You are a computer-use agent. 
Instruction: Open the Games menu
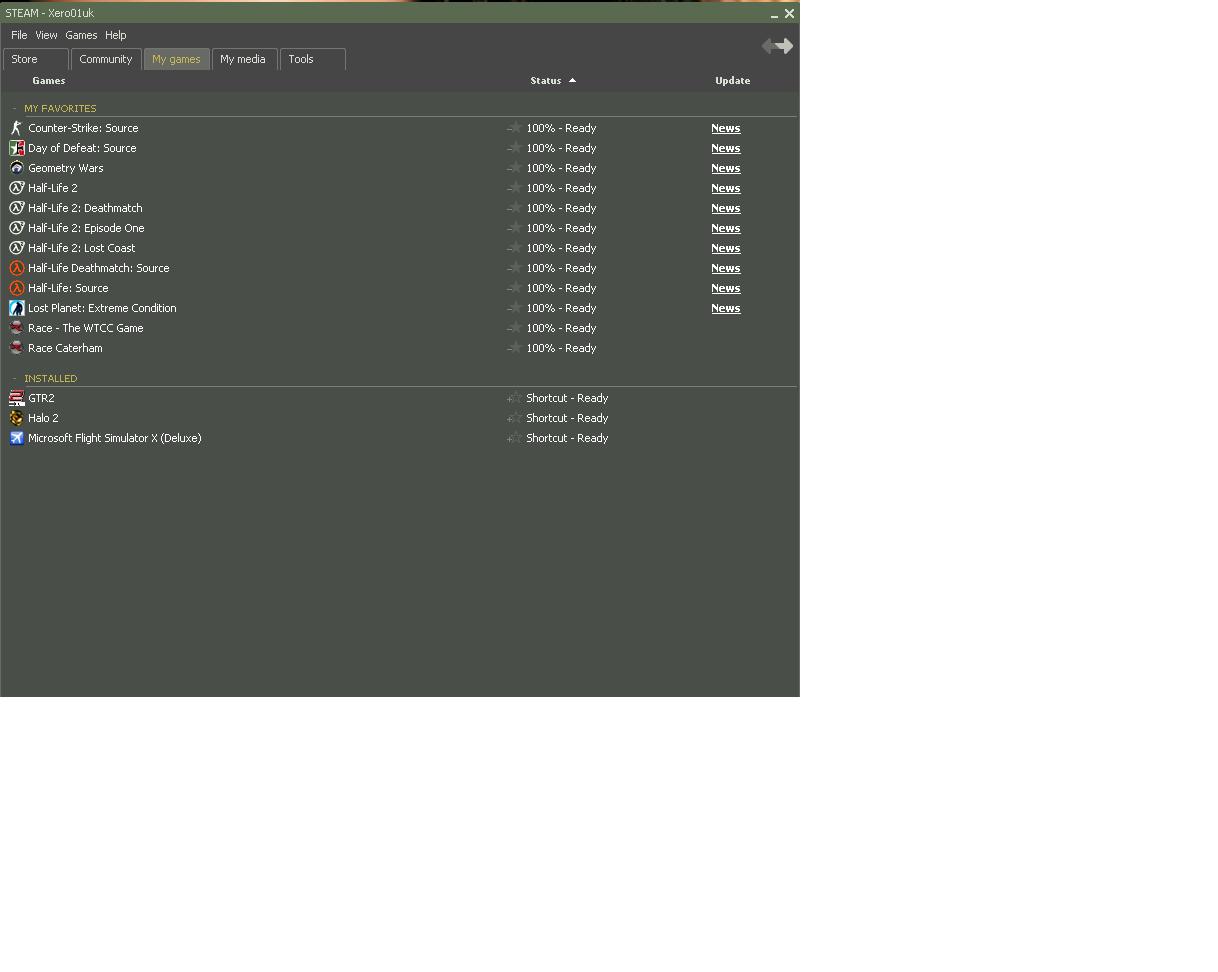(x=81, y=35)
